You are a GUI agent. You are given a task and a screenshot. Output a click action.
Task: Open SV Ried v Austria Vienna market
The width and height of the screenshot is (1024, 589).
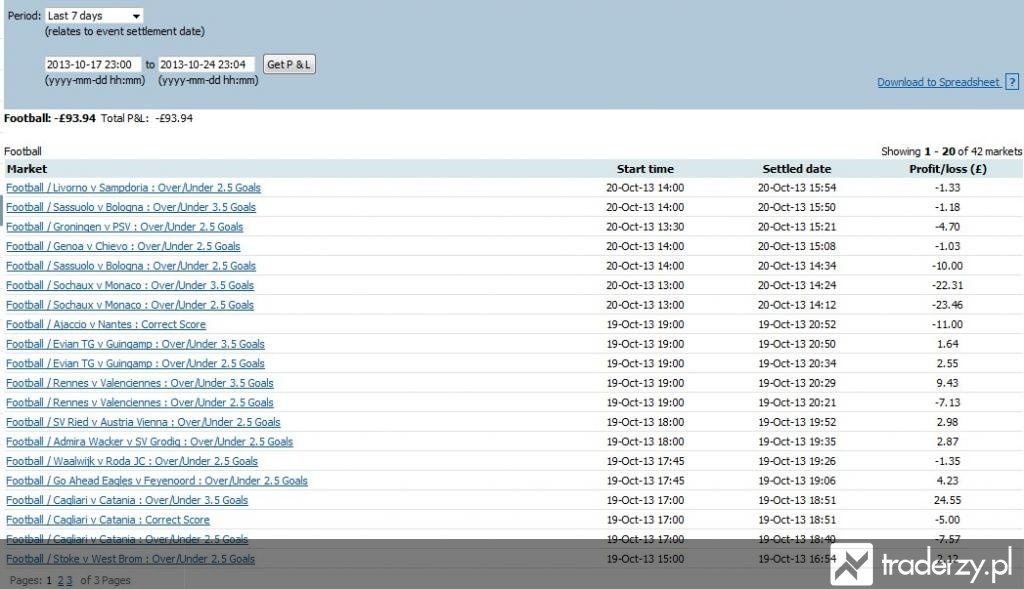143,422
